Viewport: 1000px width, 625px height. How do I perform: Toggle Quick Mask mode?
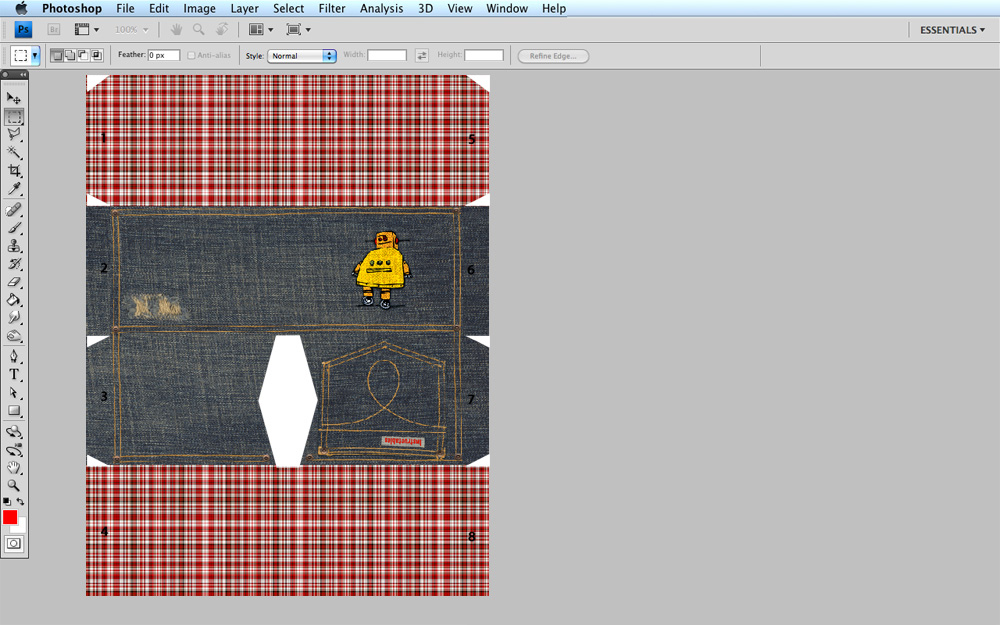14,544
